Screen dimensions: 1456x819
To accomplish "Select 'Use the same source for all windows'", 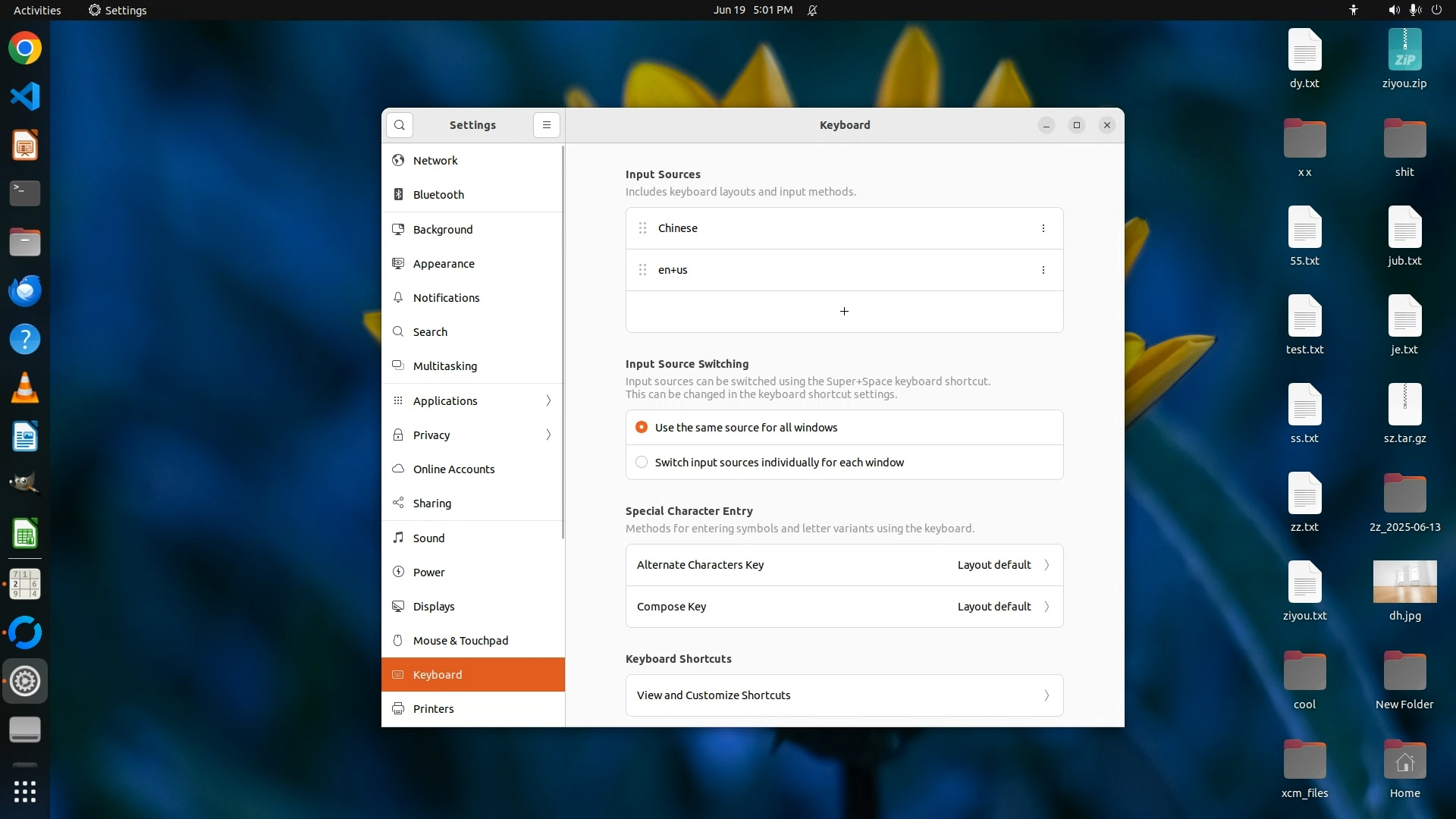I will coord(642,428).
